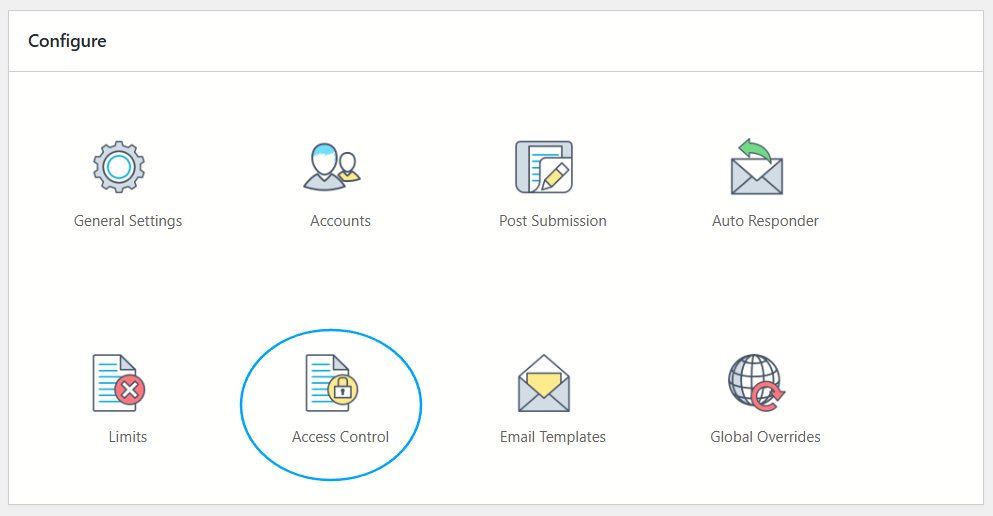
Task: Click the General Settings label
Action: 128,221
